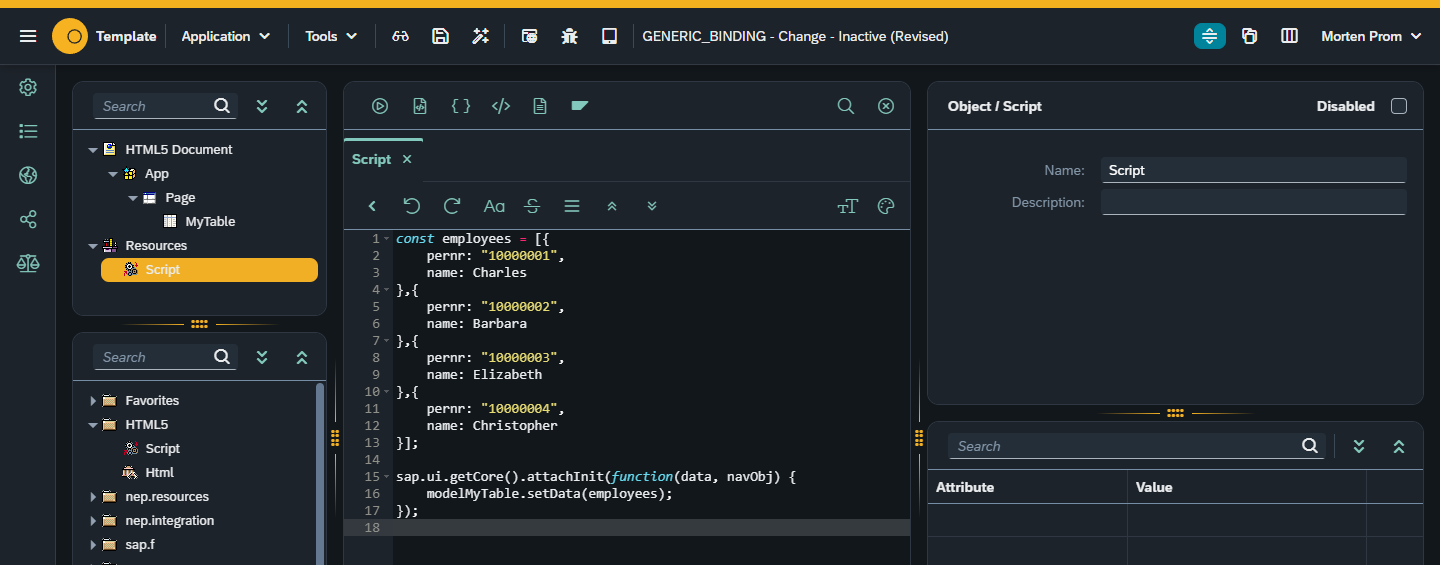Open the hamburger main menu
This screenshot has height=565, width=1440.
click(x=28, y=36)
